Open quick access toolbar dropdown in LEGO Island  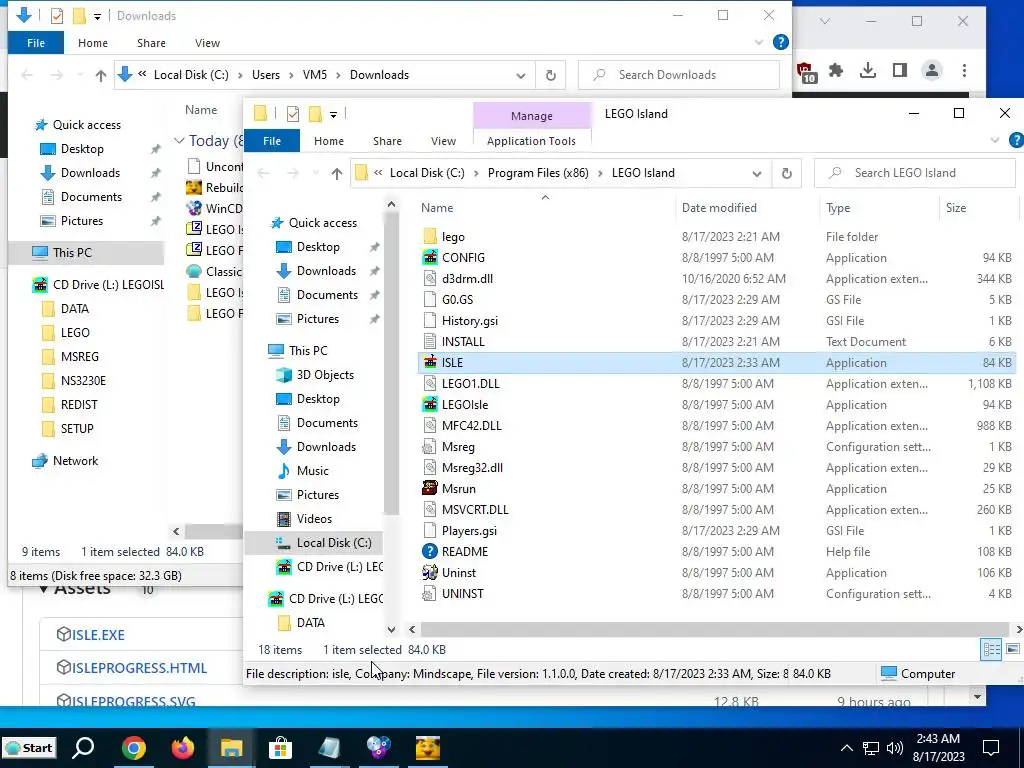[x=333, y=115]
